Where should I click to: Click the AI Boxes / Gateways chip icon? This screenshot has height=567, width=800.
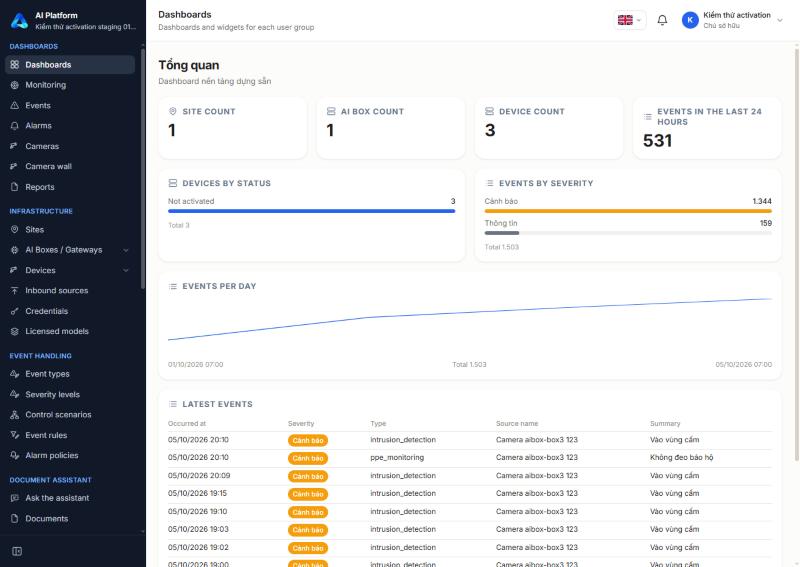15,250
